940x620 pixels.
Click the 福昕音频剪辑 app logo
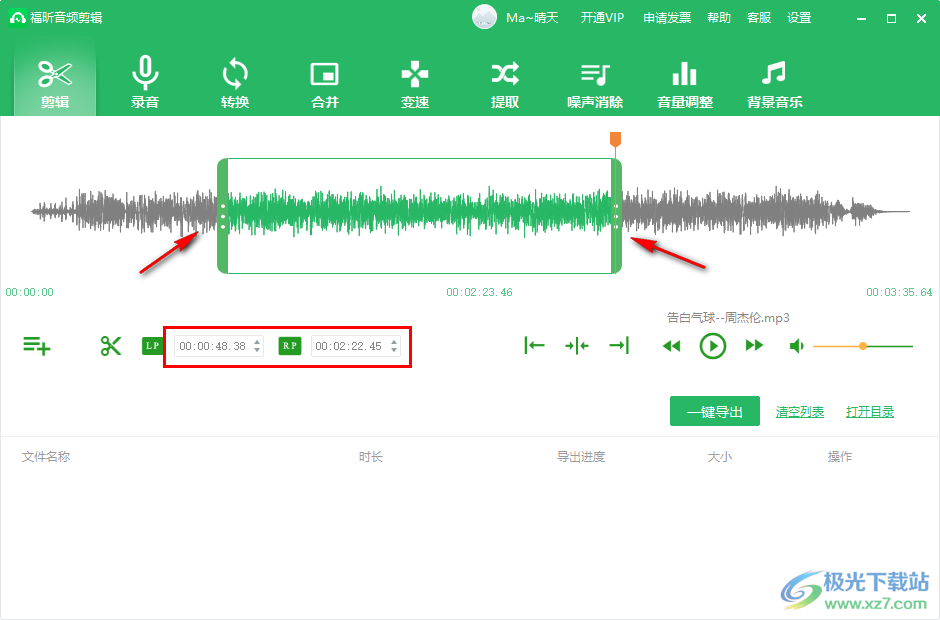(17, 18)
